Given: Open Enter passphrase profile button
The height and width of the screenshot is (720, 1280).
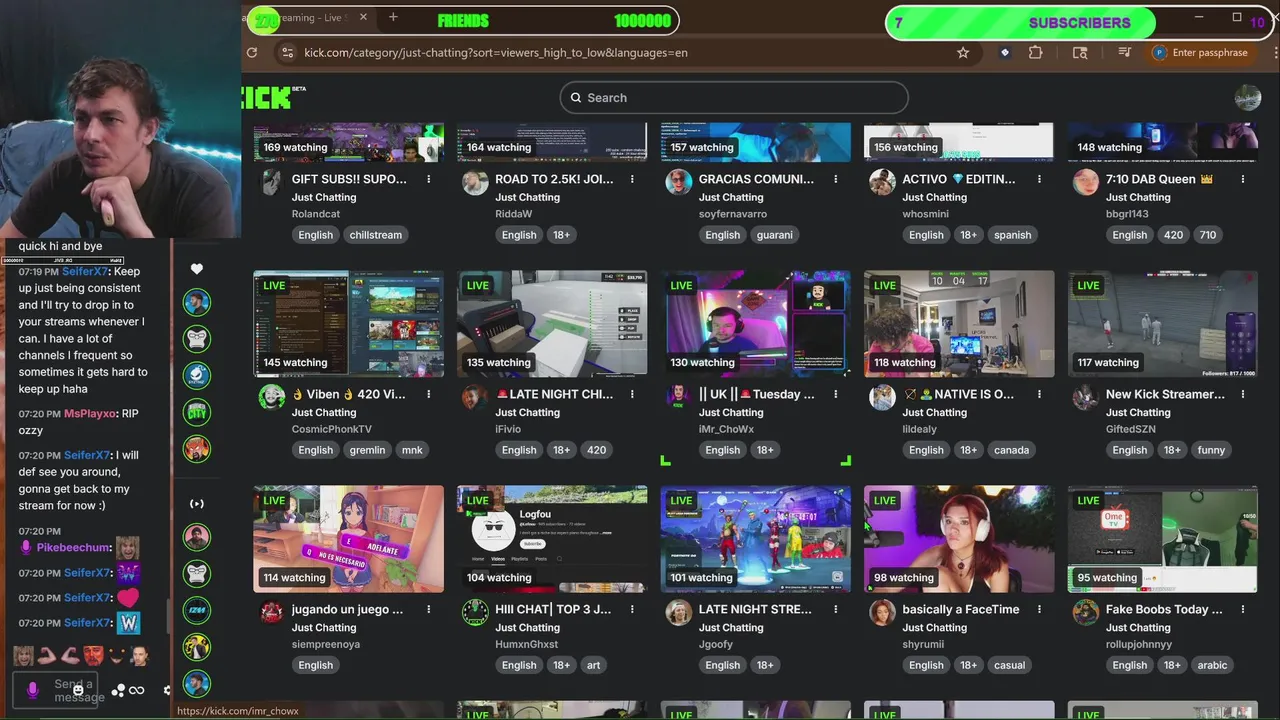Looking at the screenshot, I should click(x=1200, y=53).
